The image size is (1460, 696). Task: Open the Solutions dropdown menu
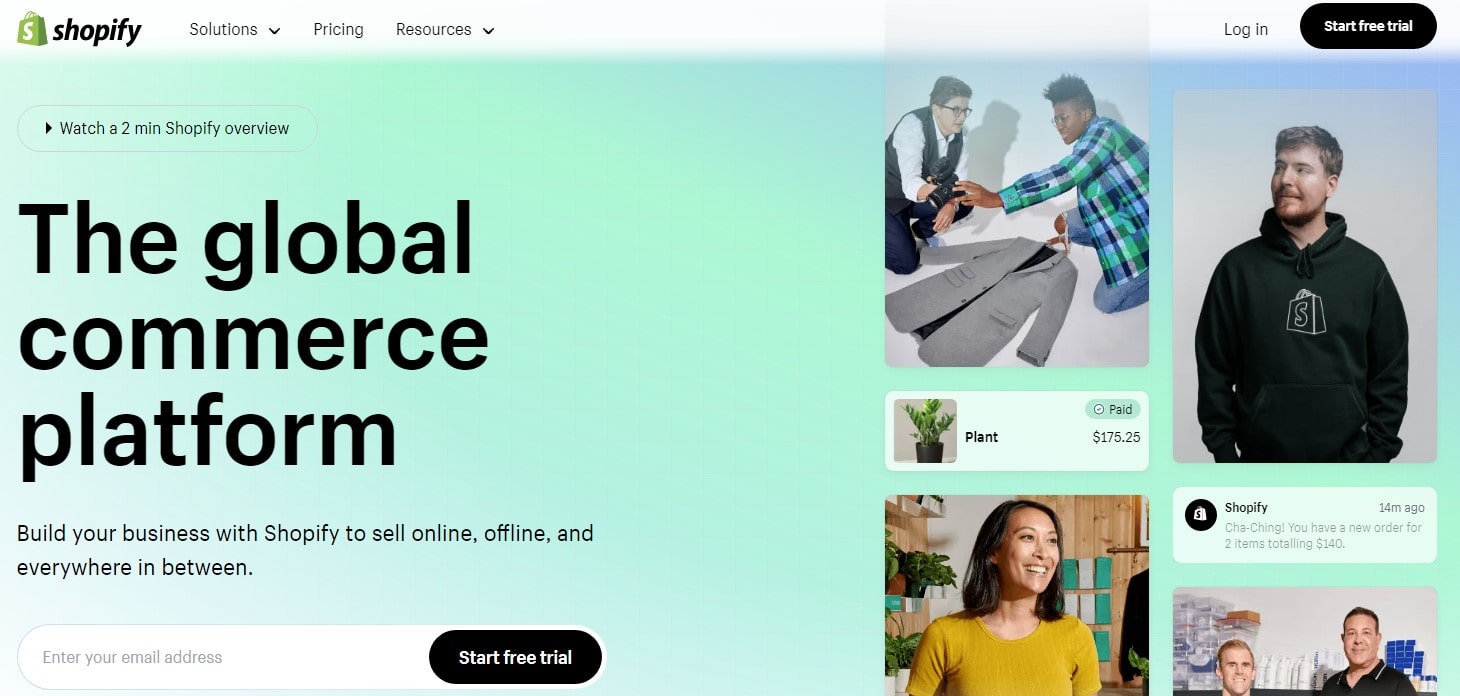click(235, 30)
